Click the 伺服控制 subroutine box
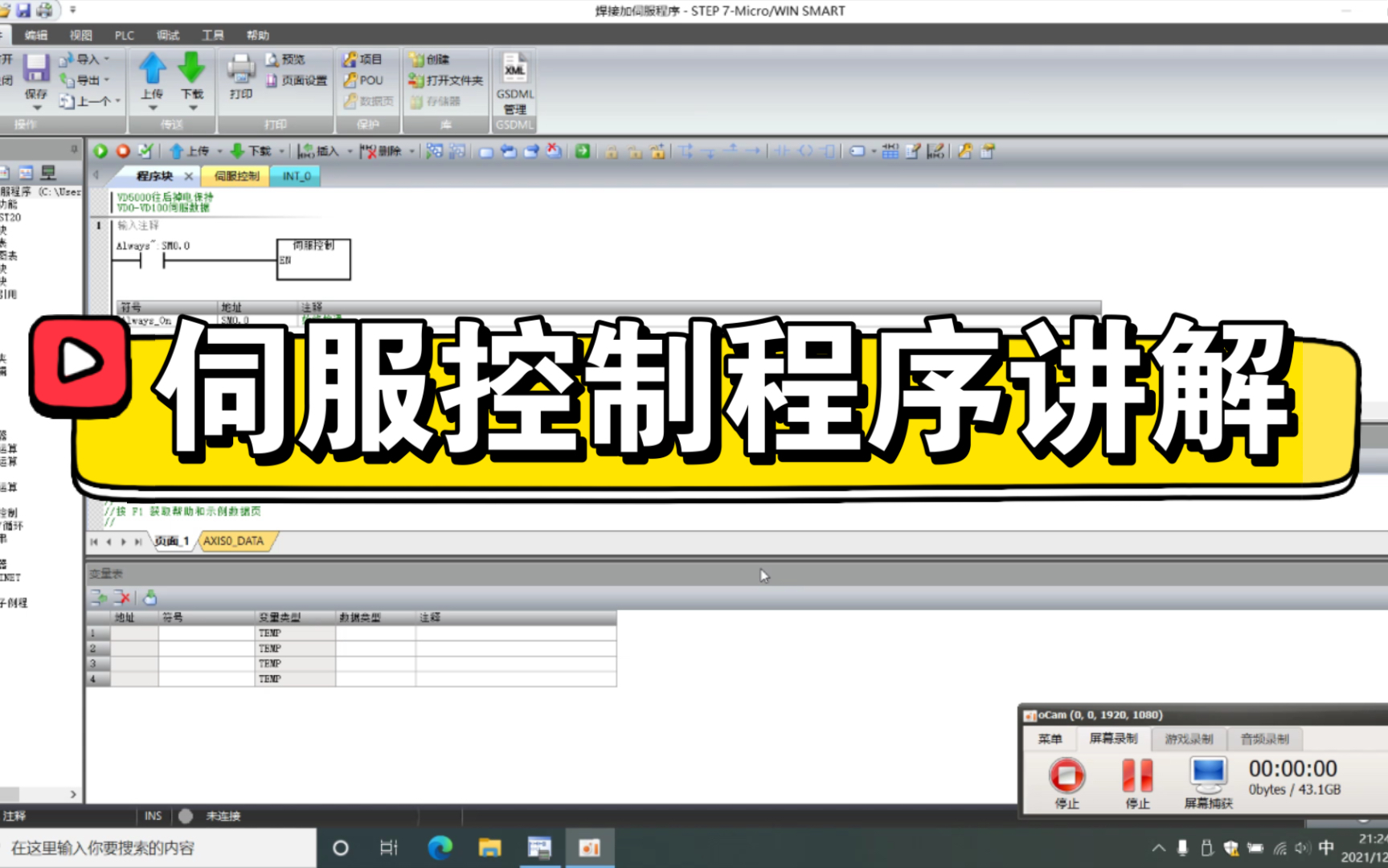1388x868 pixels. pyautogui.click(x=313, y=259)
